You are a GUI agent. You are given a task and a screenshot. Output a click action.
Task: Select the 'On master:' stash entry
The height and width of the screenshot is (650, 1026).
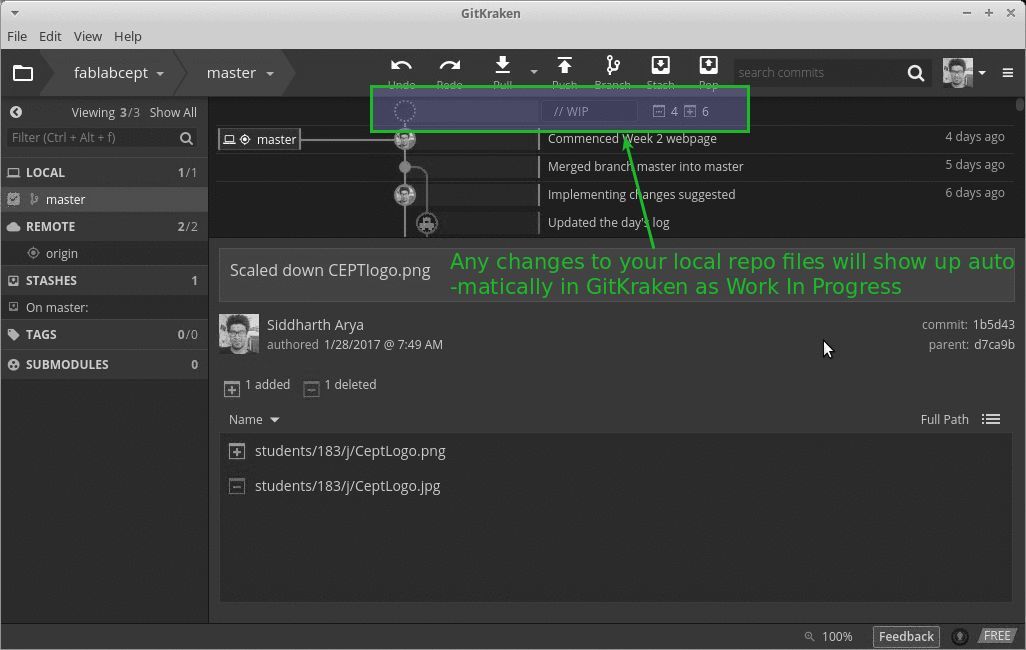tap(104, 307)
